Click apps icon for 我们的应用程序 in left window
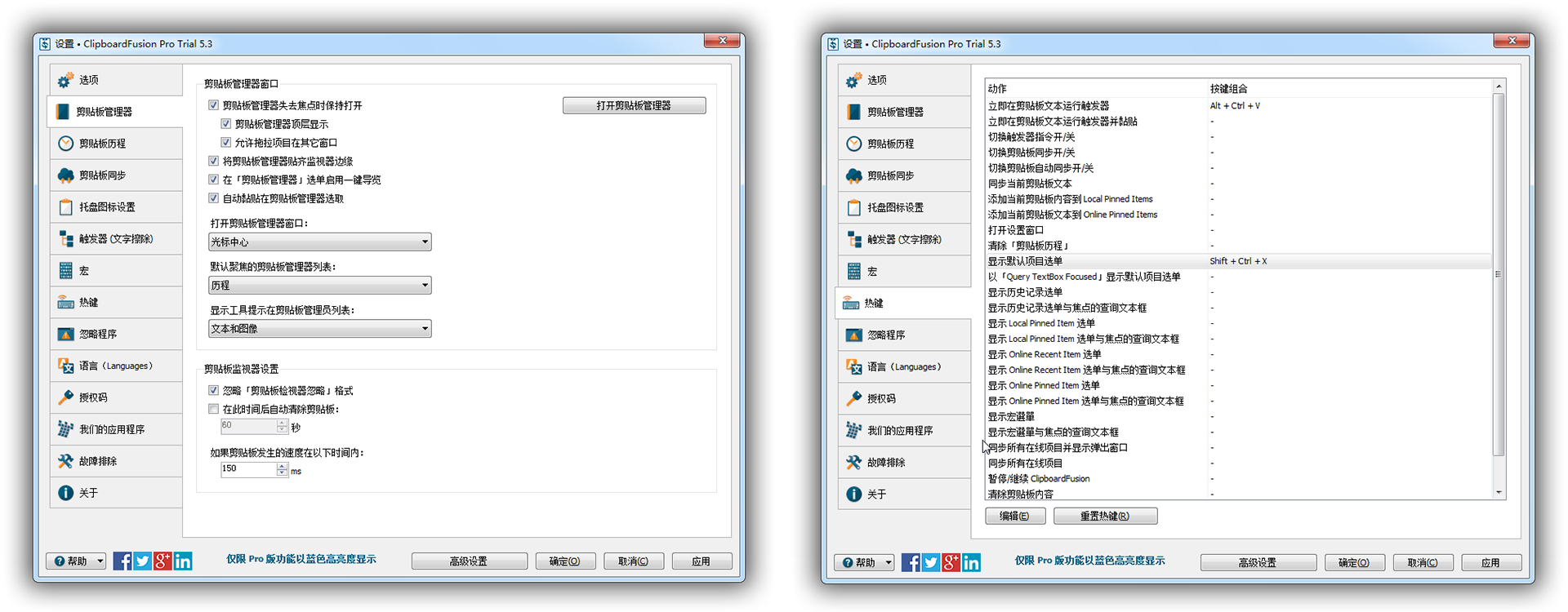Image resolution: width=1568 pixels, height=612 pixels. click(65, 429)
